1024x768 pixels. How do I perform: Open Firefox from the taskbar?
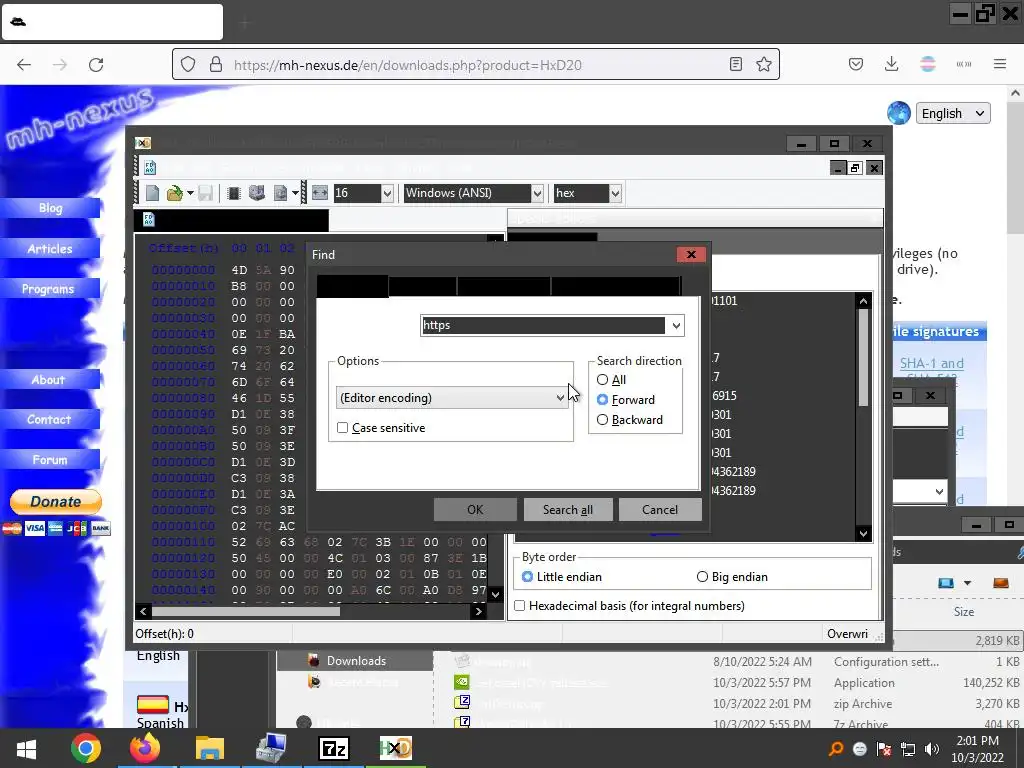click(x=145, y=748)
